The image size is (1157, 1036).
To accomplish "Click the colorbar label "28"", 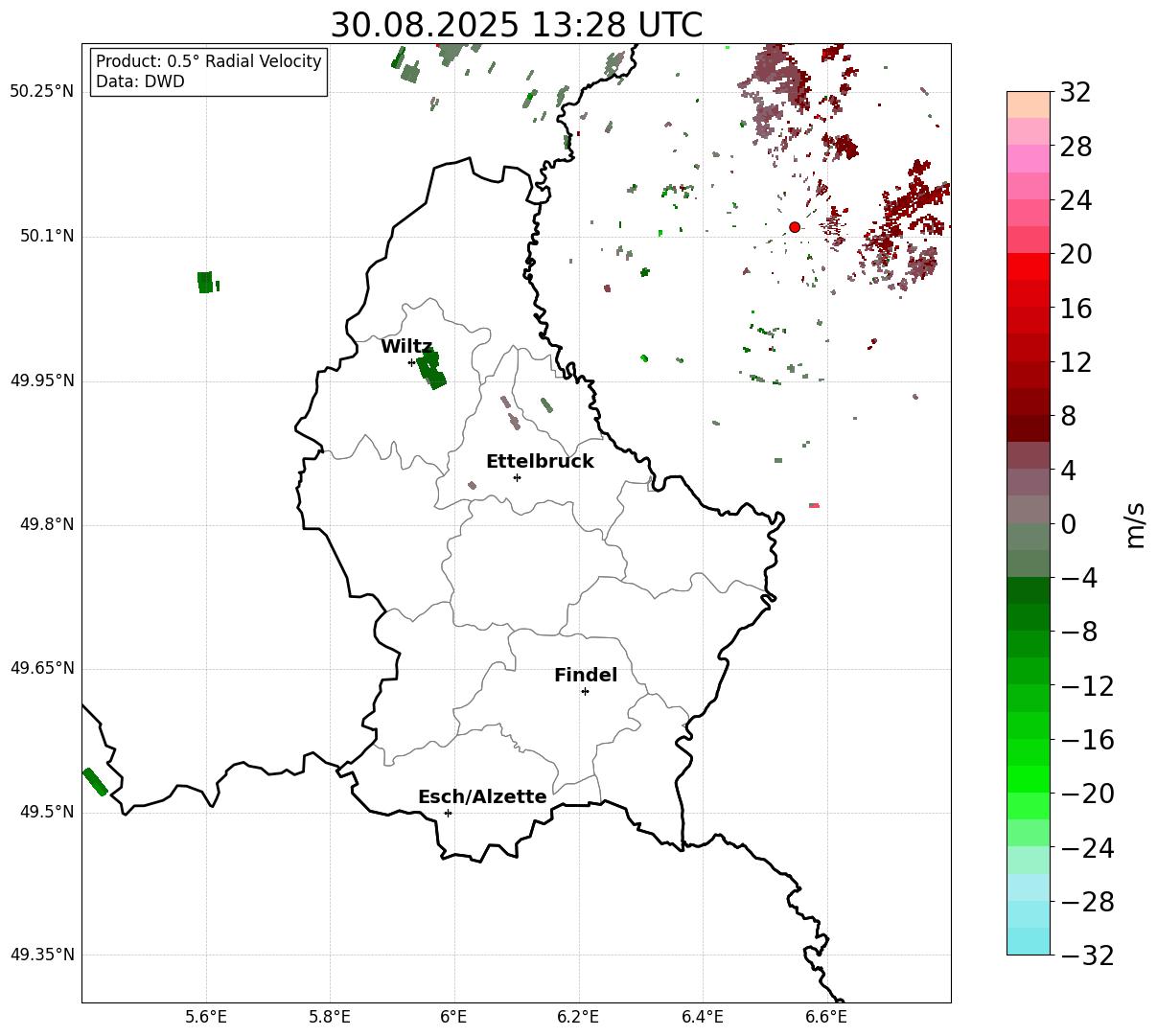I will click(x=1075, y=148).
